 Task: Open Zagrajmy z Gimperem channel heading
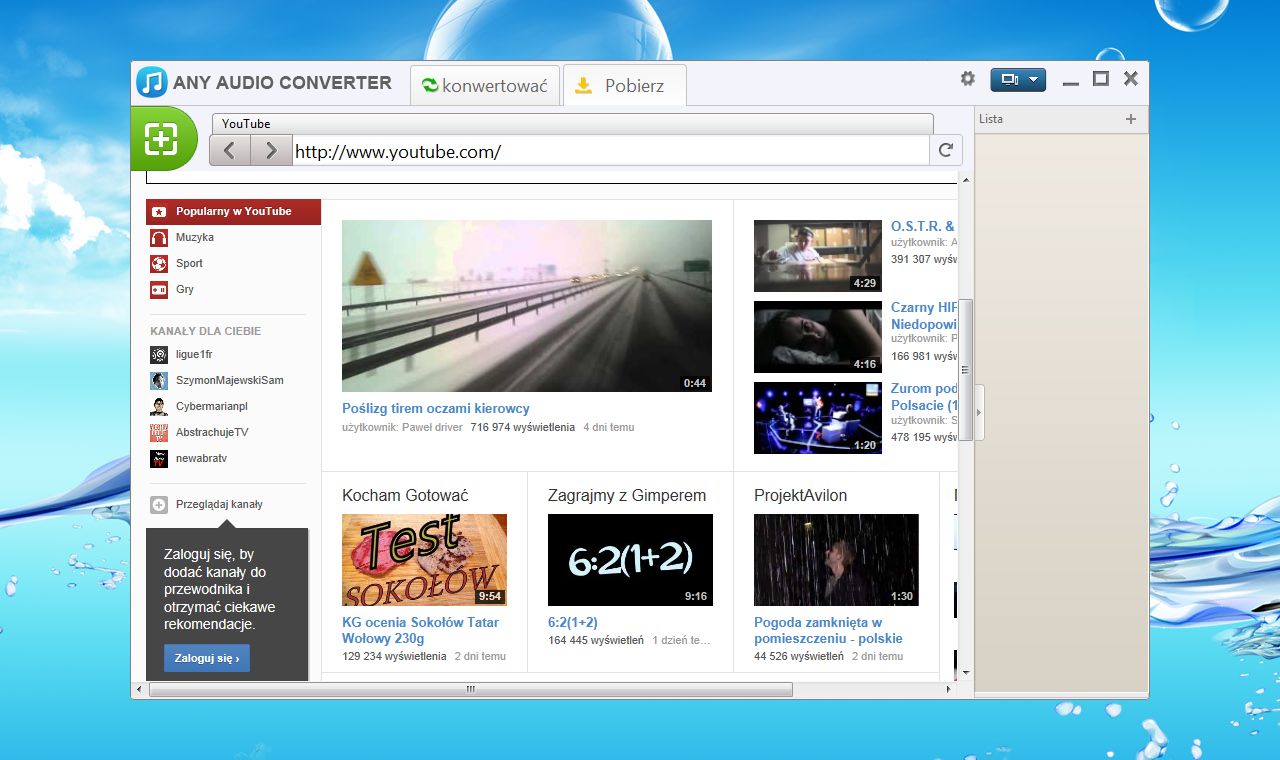pyautogui.click(x=627, y=495)
